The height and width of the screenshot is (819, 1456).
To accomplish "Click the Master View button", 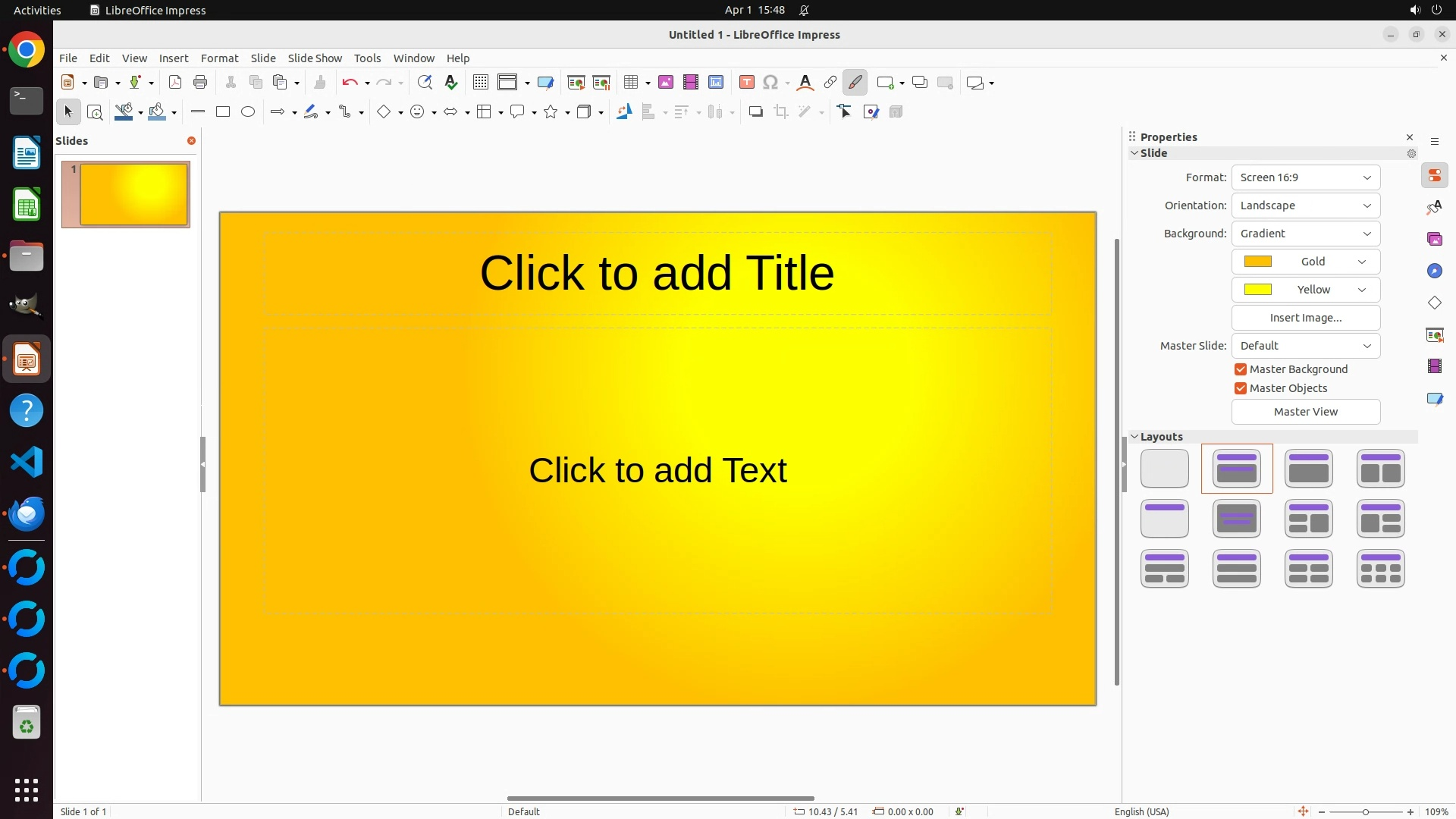I will point(1305,412).
